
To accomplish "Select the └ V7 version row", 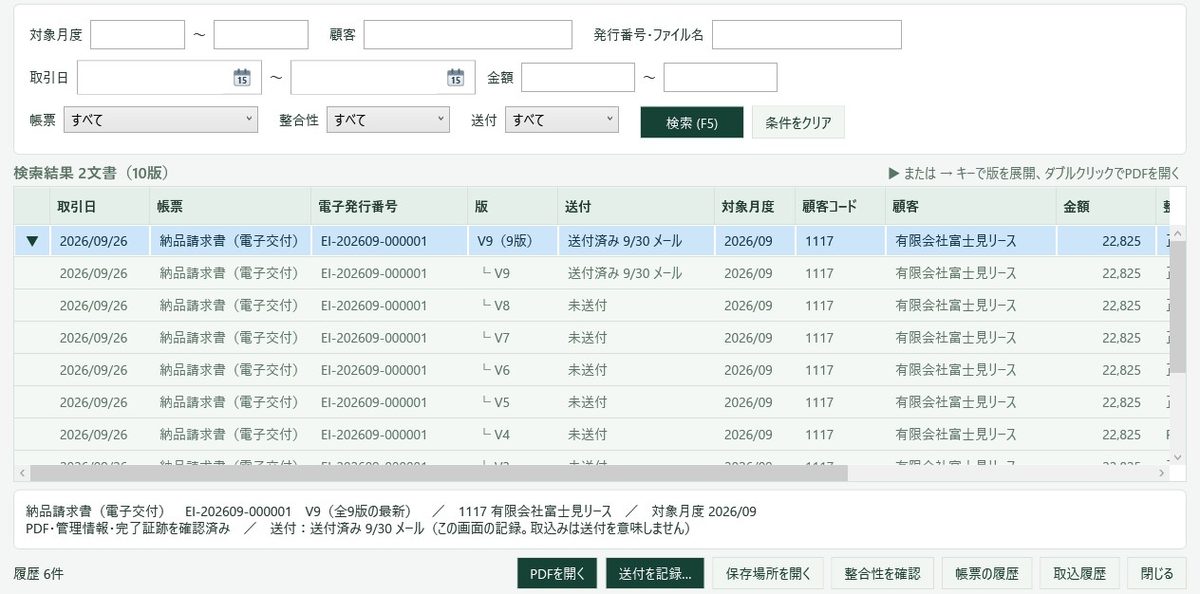I will pyautogui.click(x=592, y=338).
